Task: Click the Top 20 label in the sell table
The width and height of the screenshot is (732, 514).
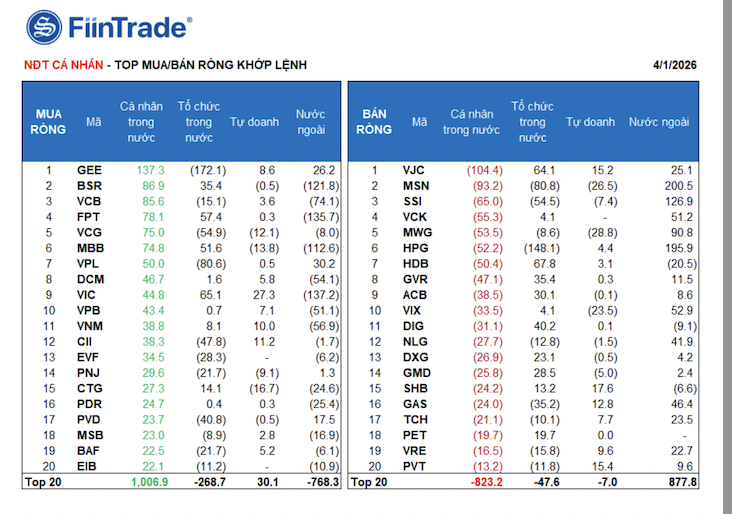Action: (x=368, y=482)
